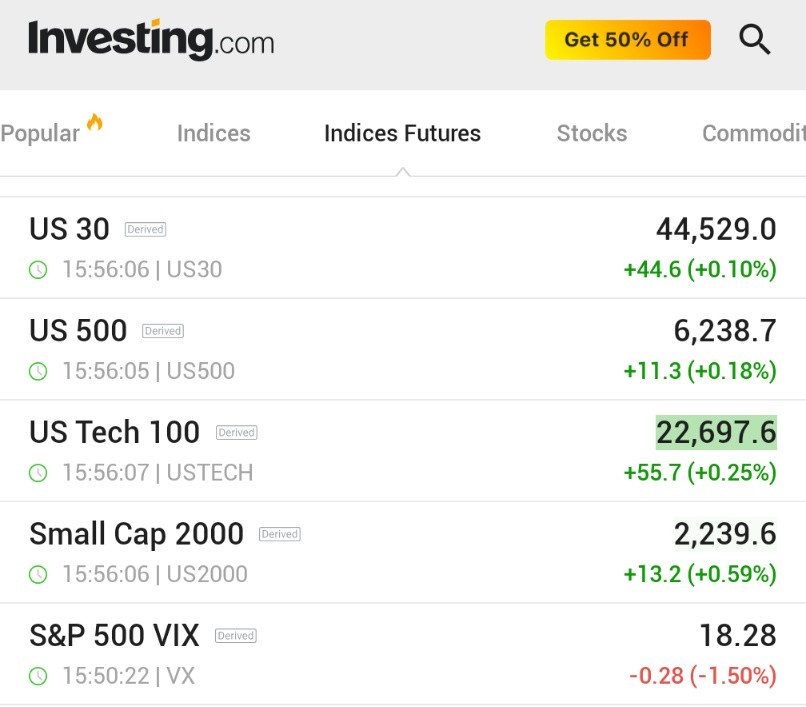806x707 pixels.
Task: Click the highlighted 22,697.6 price
Action: coord(716,433)
